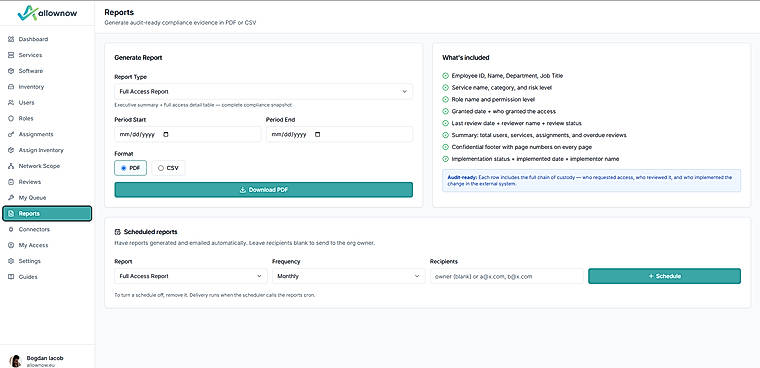Click the checkmark beside Employee ID line

coord(445,76)
